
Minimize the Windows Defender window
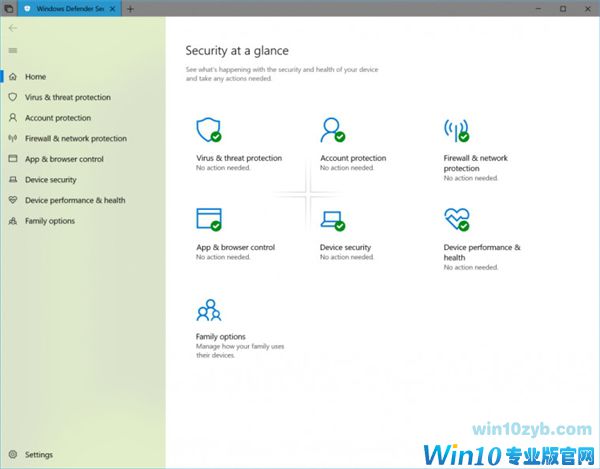click(x=538, y=8)
